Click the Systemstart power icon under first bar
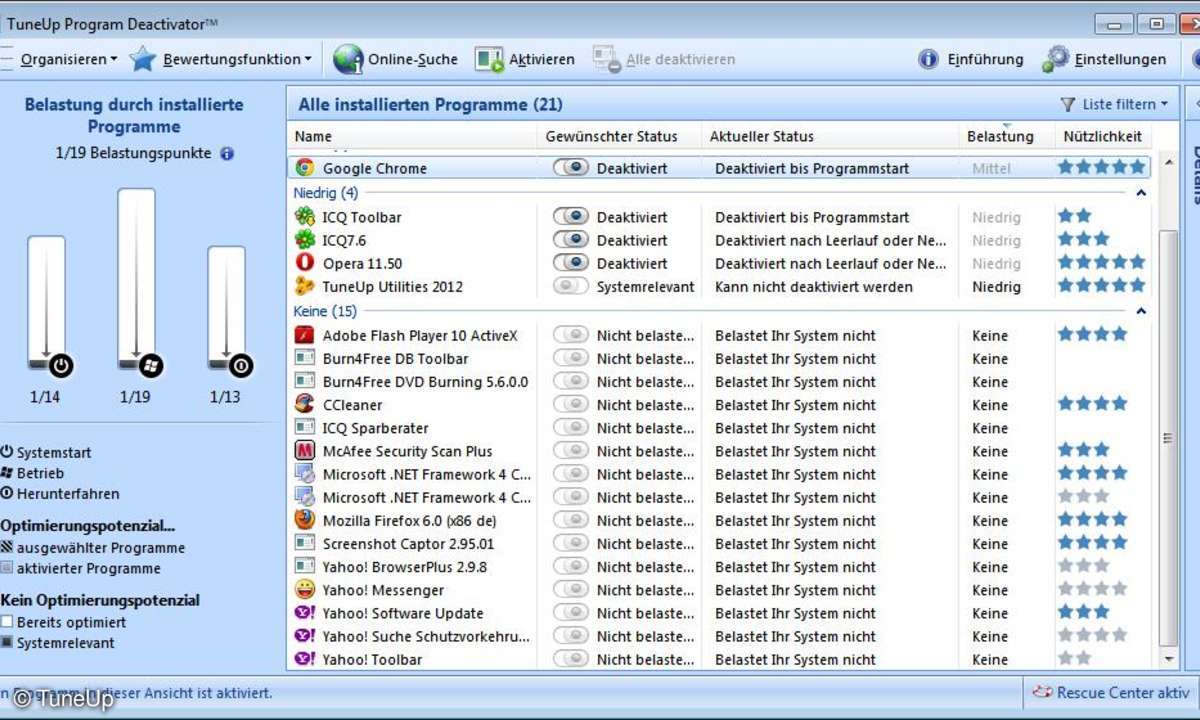Viewport: 1200px width, 720px height. (61, 366)
